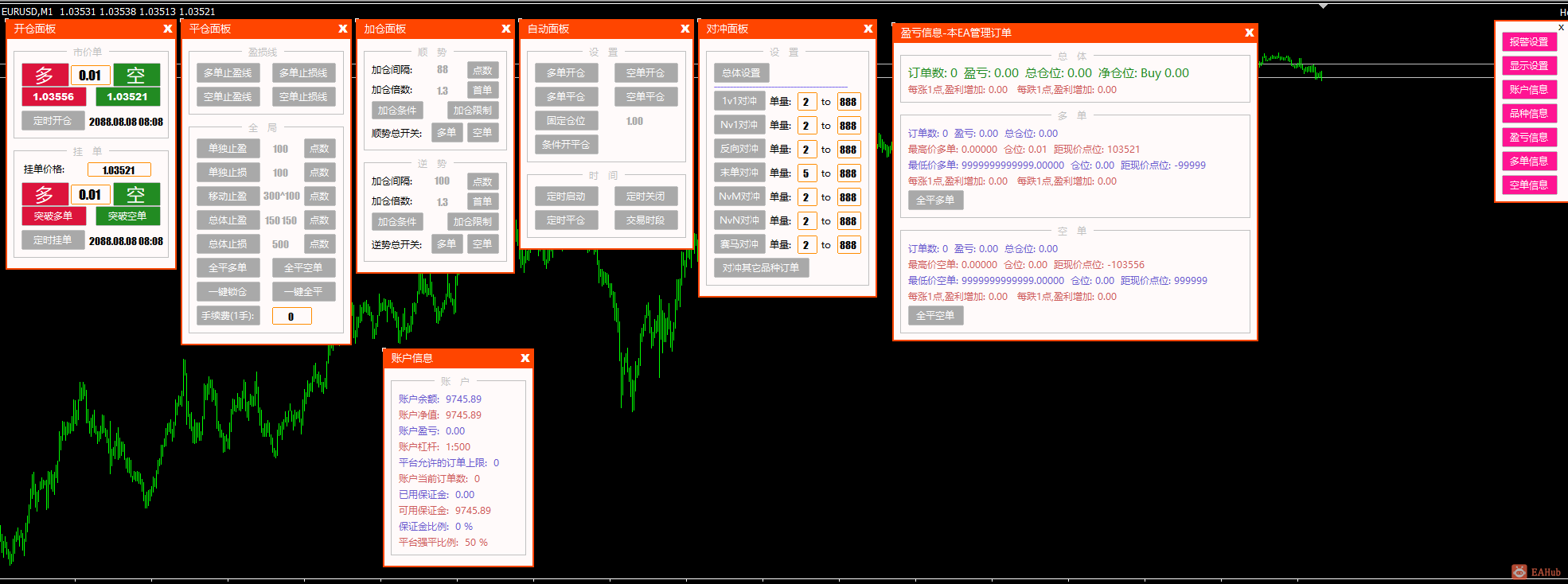Viewport: 1568px width, 584px height.
Task: Toggle the 总体止损 button
Action: tap(228, 243)
